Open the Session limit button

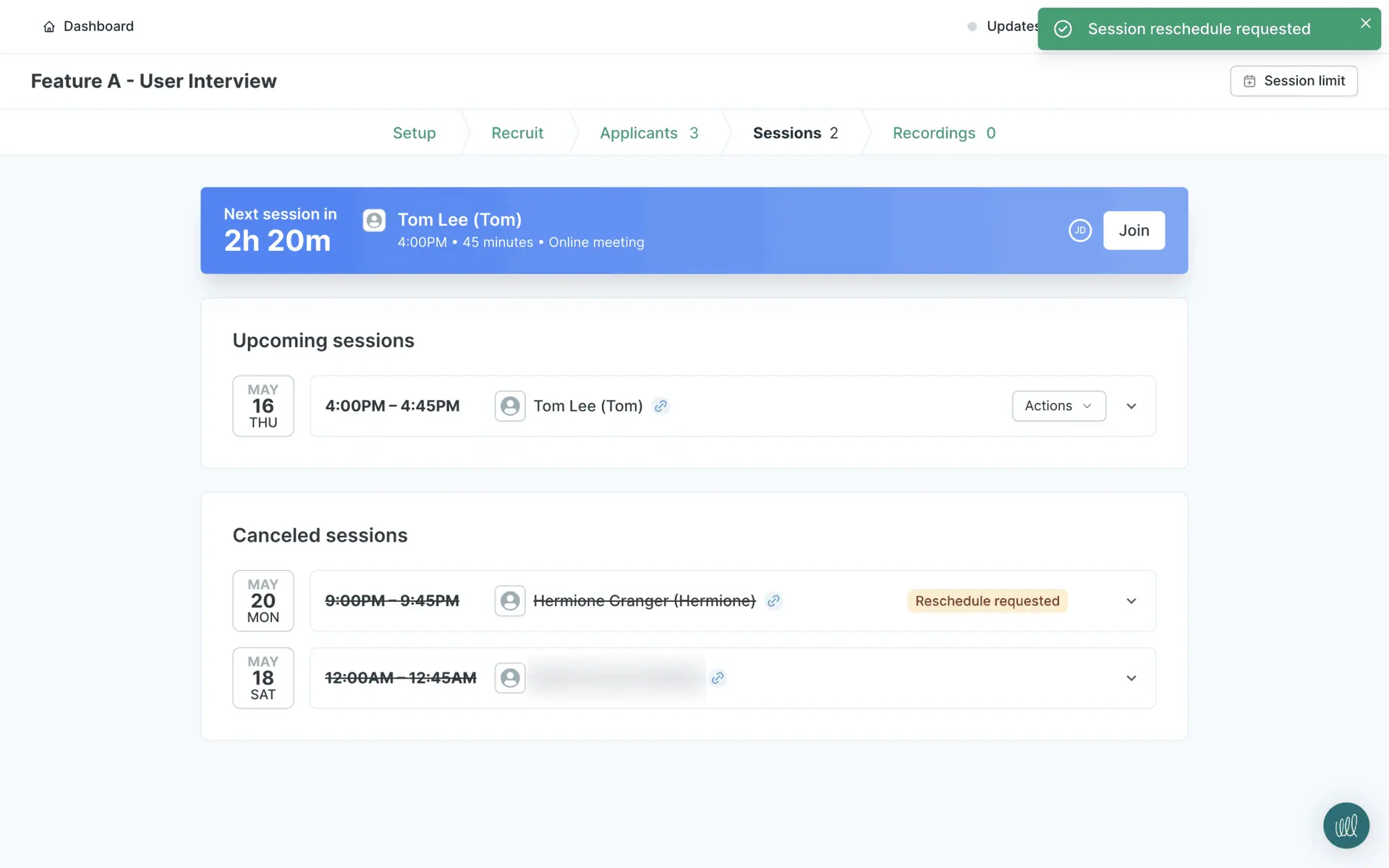click(1294, 81)
